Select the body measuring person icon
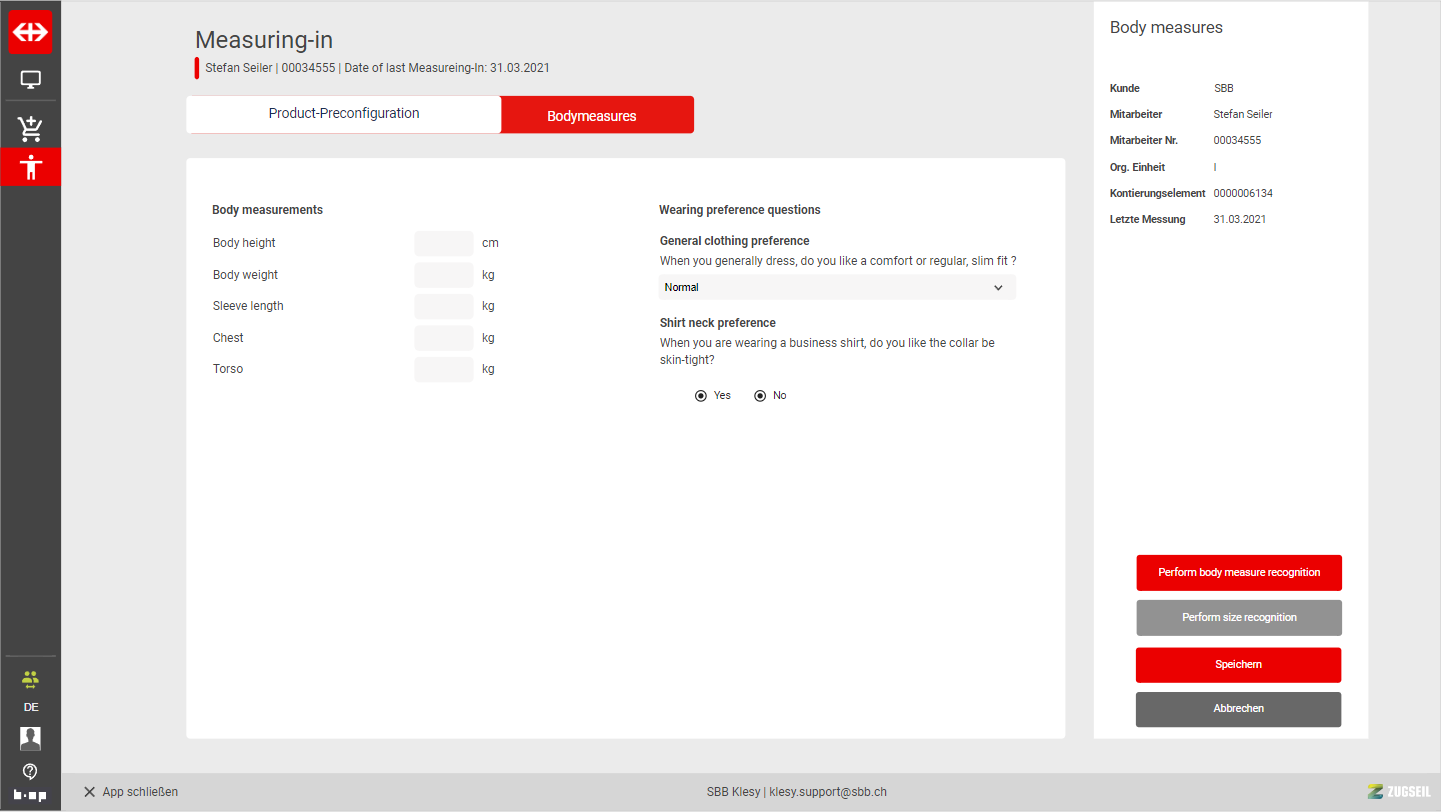This screenshot has height=812, width=1441. coord(30,167)
